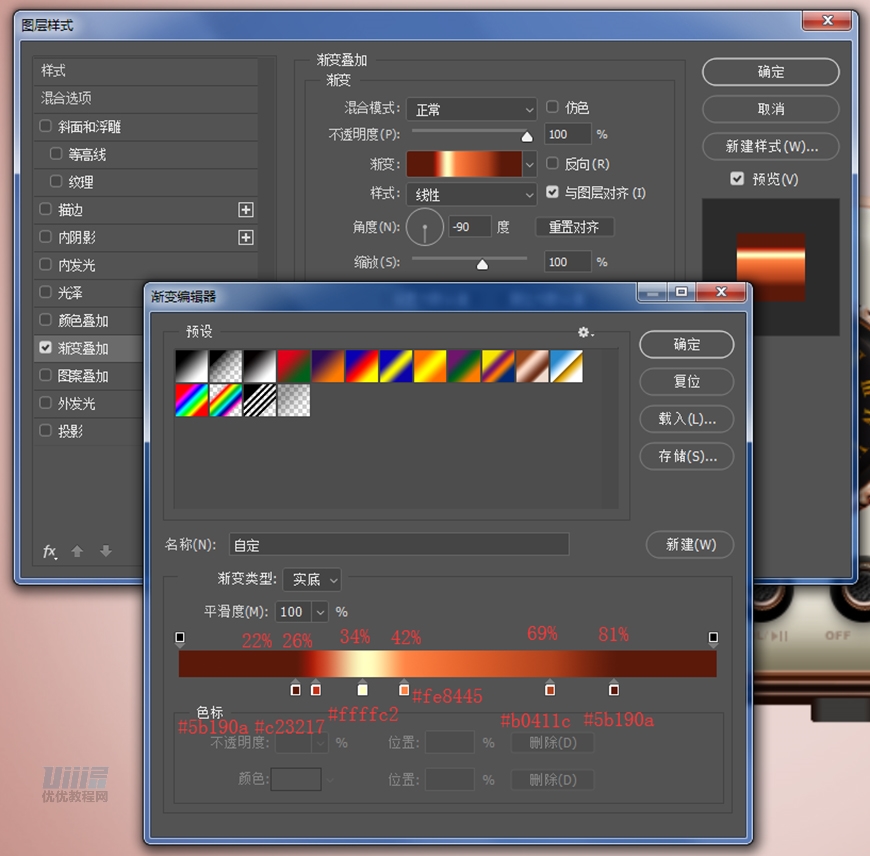Click the up arrow icon next to fx

click(77, 552)
